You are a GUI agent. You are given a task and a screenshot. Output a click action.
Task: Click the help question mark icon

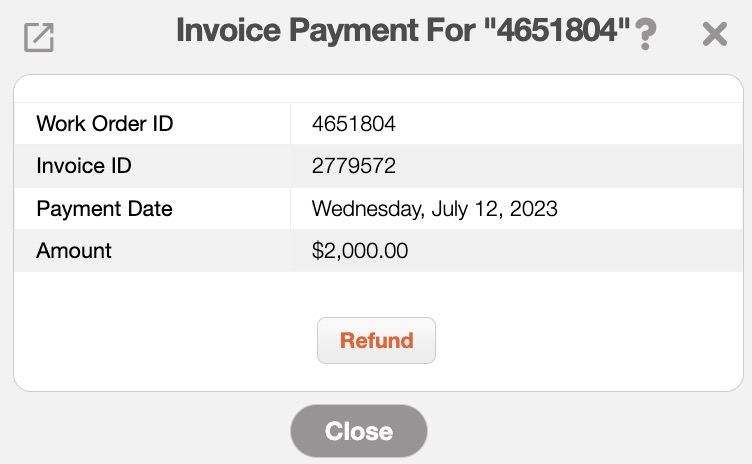pyautogui.click(x=646, y=35)
